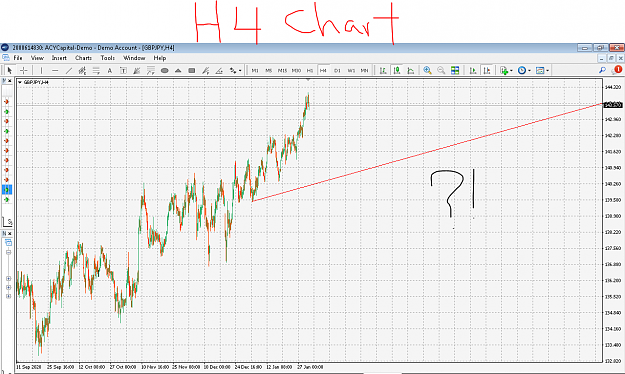Switch to M15 timeframe
Screen dimensions: 625x374
point(282,71)
